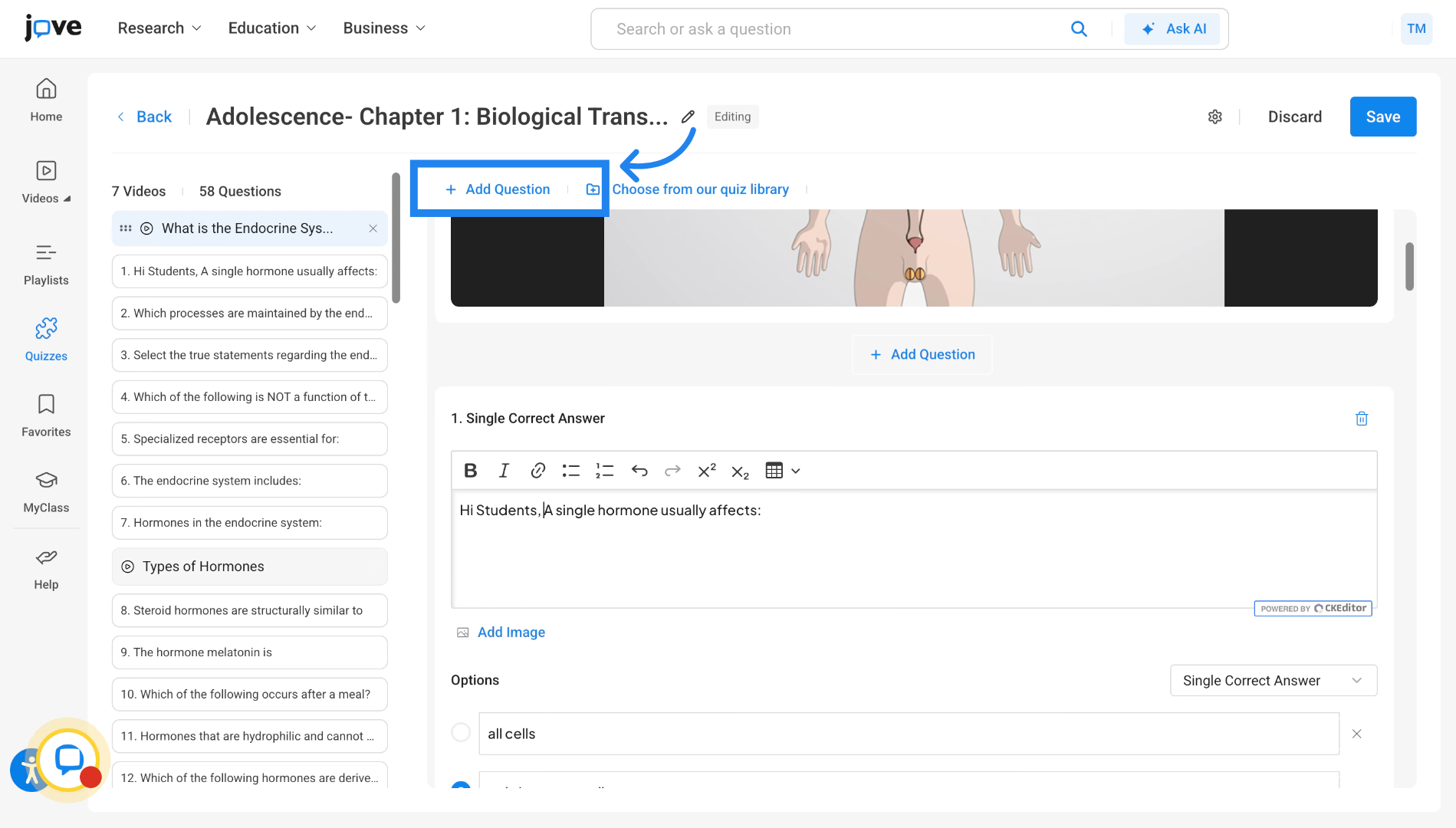Click Choose from our quiz library

[699, 189]
